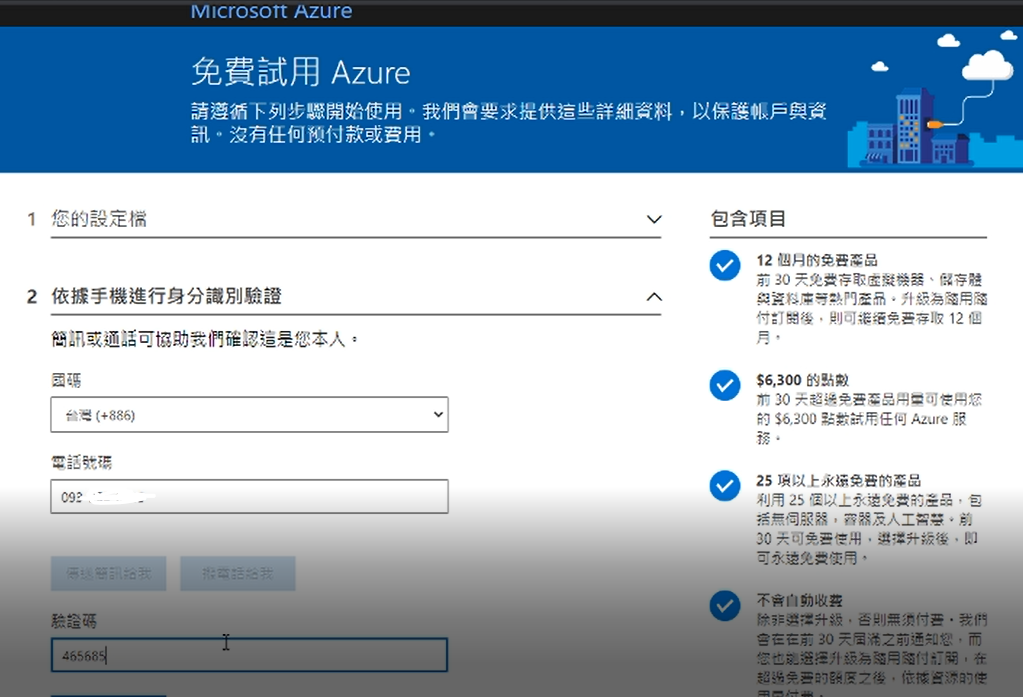This screenshot has height=697, width=1023.
Task: Click the checkmark icon beside 12 個月的免費產品
Action: (x=725, y=266)
